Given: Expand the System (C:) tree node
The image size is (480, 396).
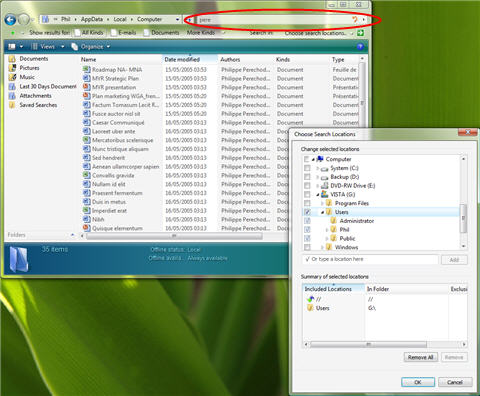Looking at the screenshot, I should tap(317, 168).
